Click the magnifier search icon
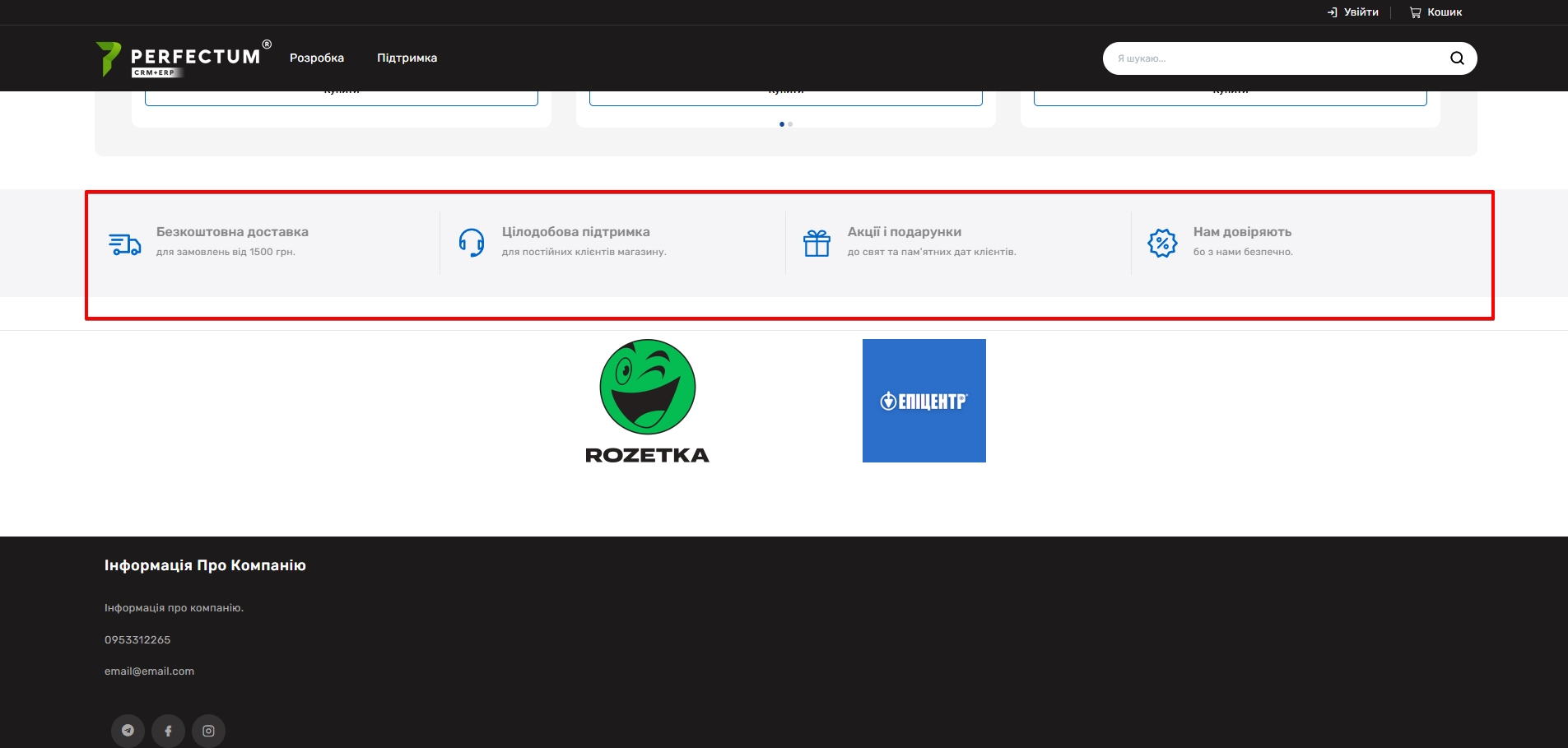1568x748 pixels. 1457,58
